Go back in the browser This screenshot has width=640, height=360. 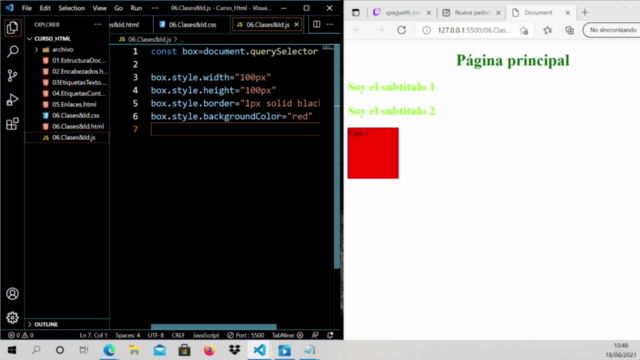pyautogui.click(x=358, y=30)
